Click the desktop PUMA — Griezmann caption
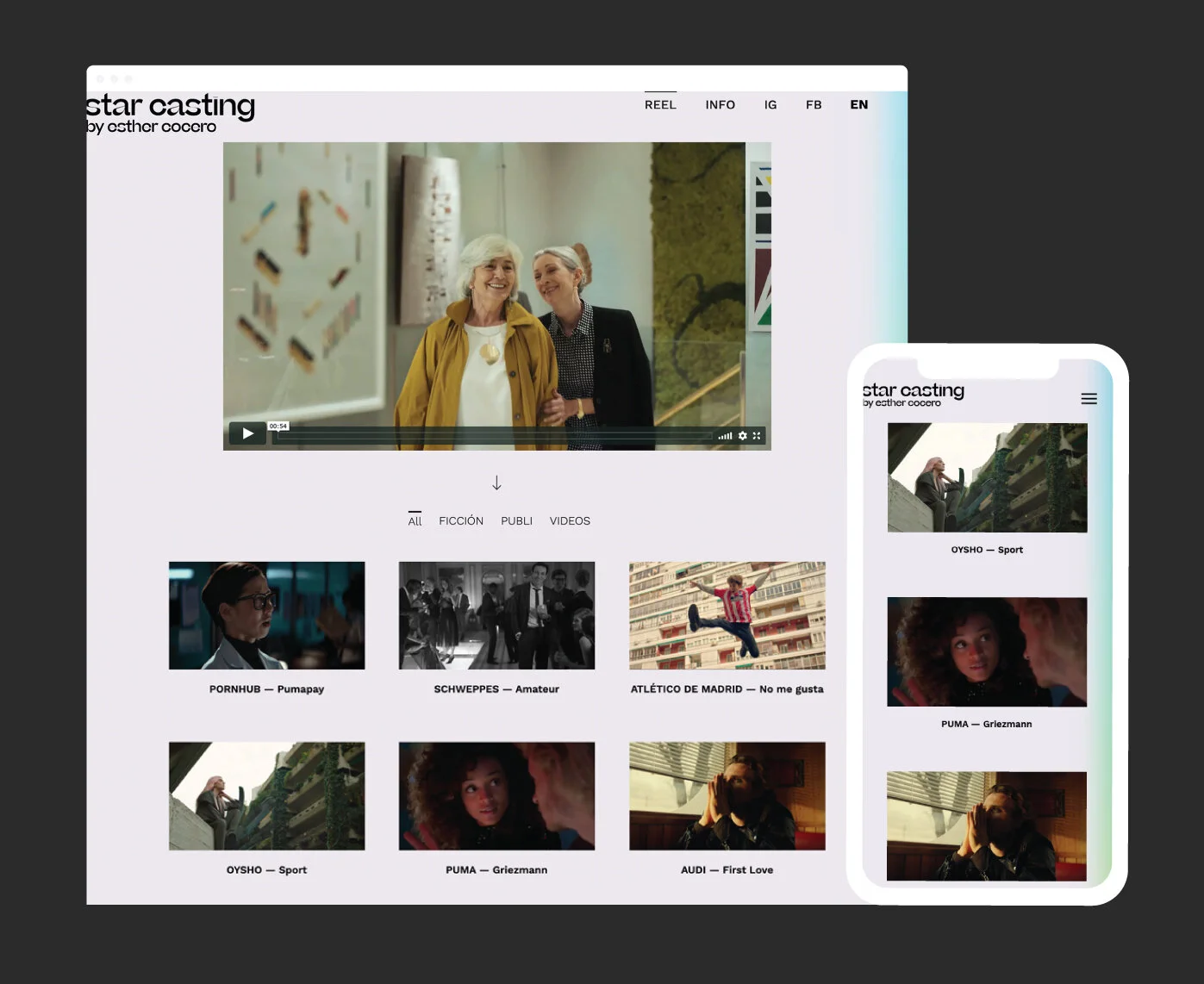1204x984 pixels. (496, 870)
